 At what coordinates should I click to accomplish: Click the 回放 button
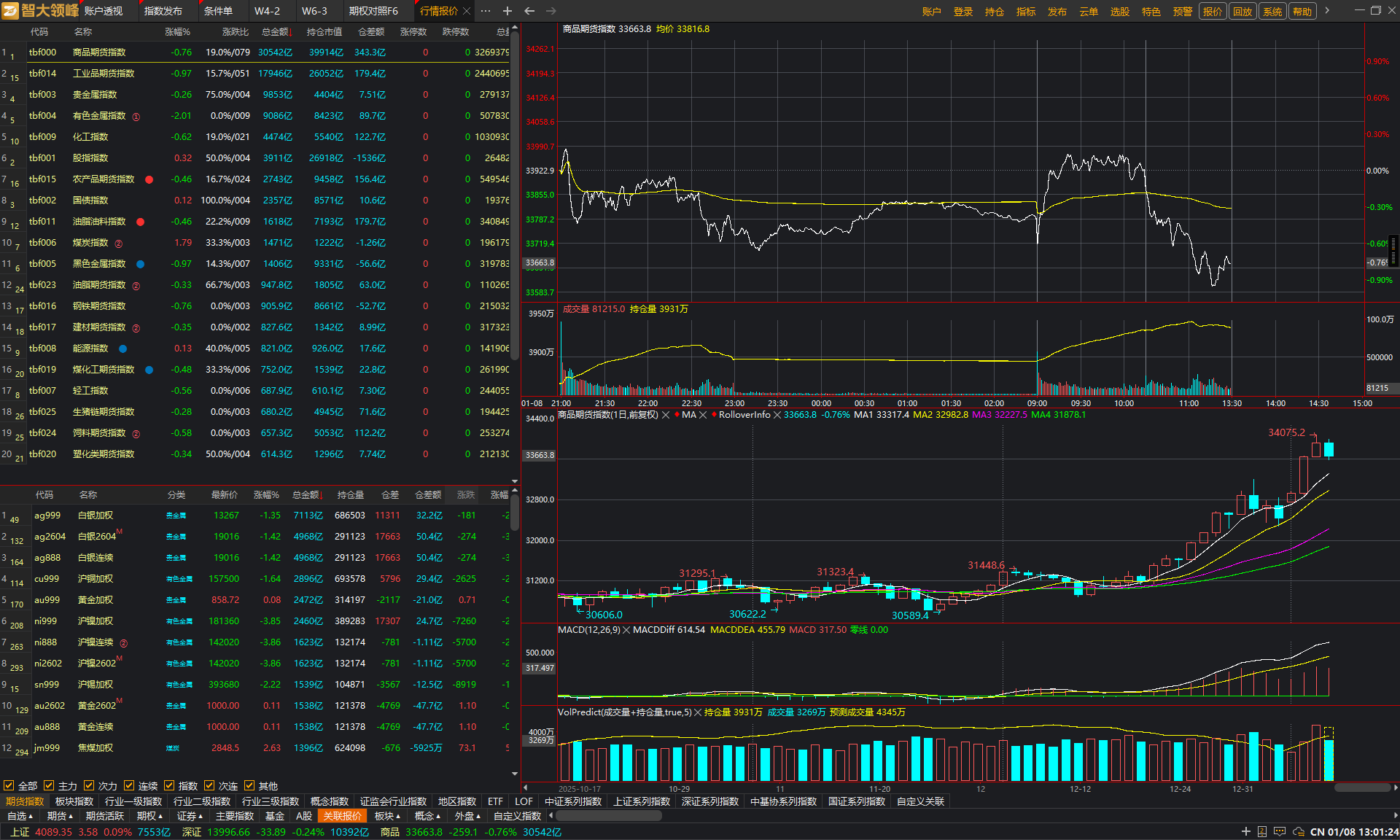[1242, 11]
